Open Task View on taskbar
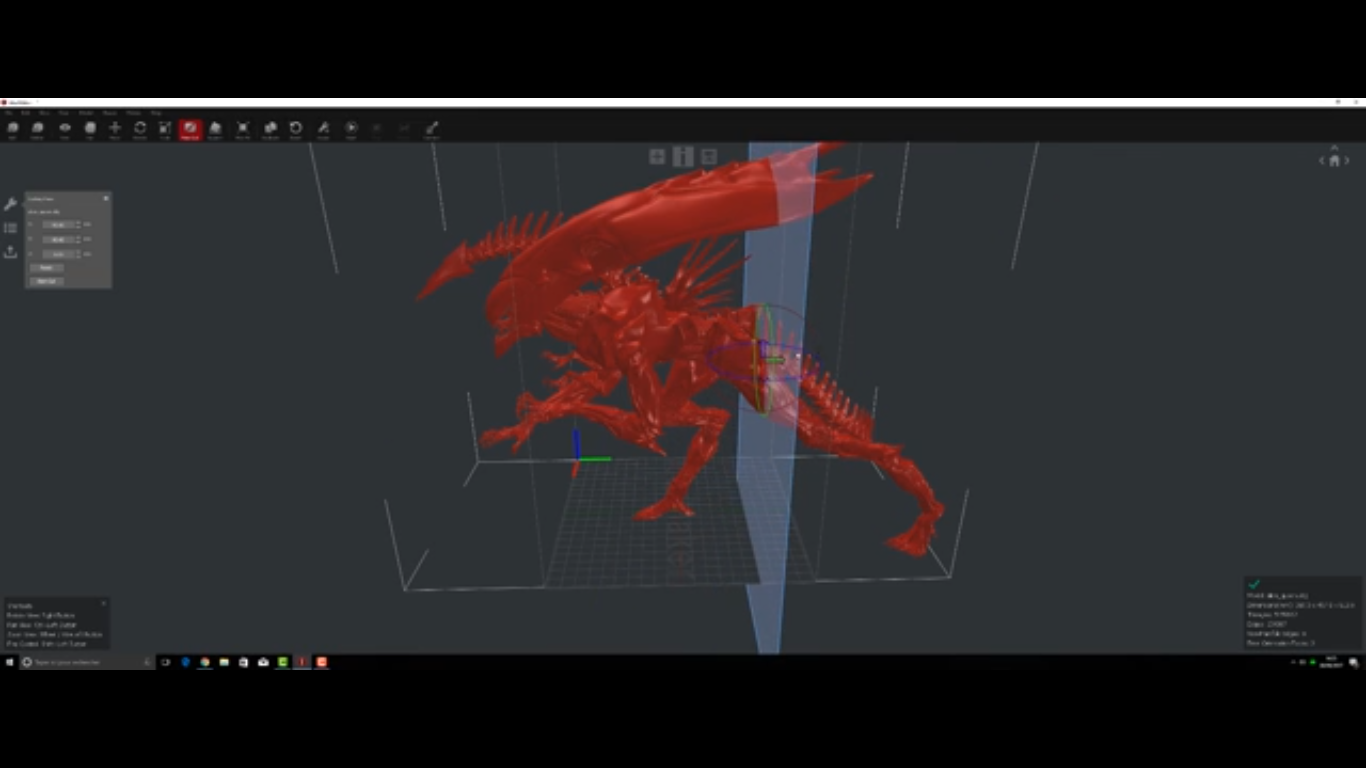This screenshot has width=1366, height=768. click(x=165, y=662)
